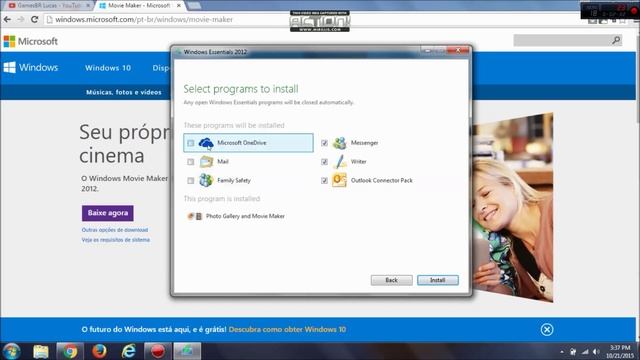Check the Family Safety checkbox
Screen dimensions: 640x360
191,180
